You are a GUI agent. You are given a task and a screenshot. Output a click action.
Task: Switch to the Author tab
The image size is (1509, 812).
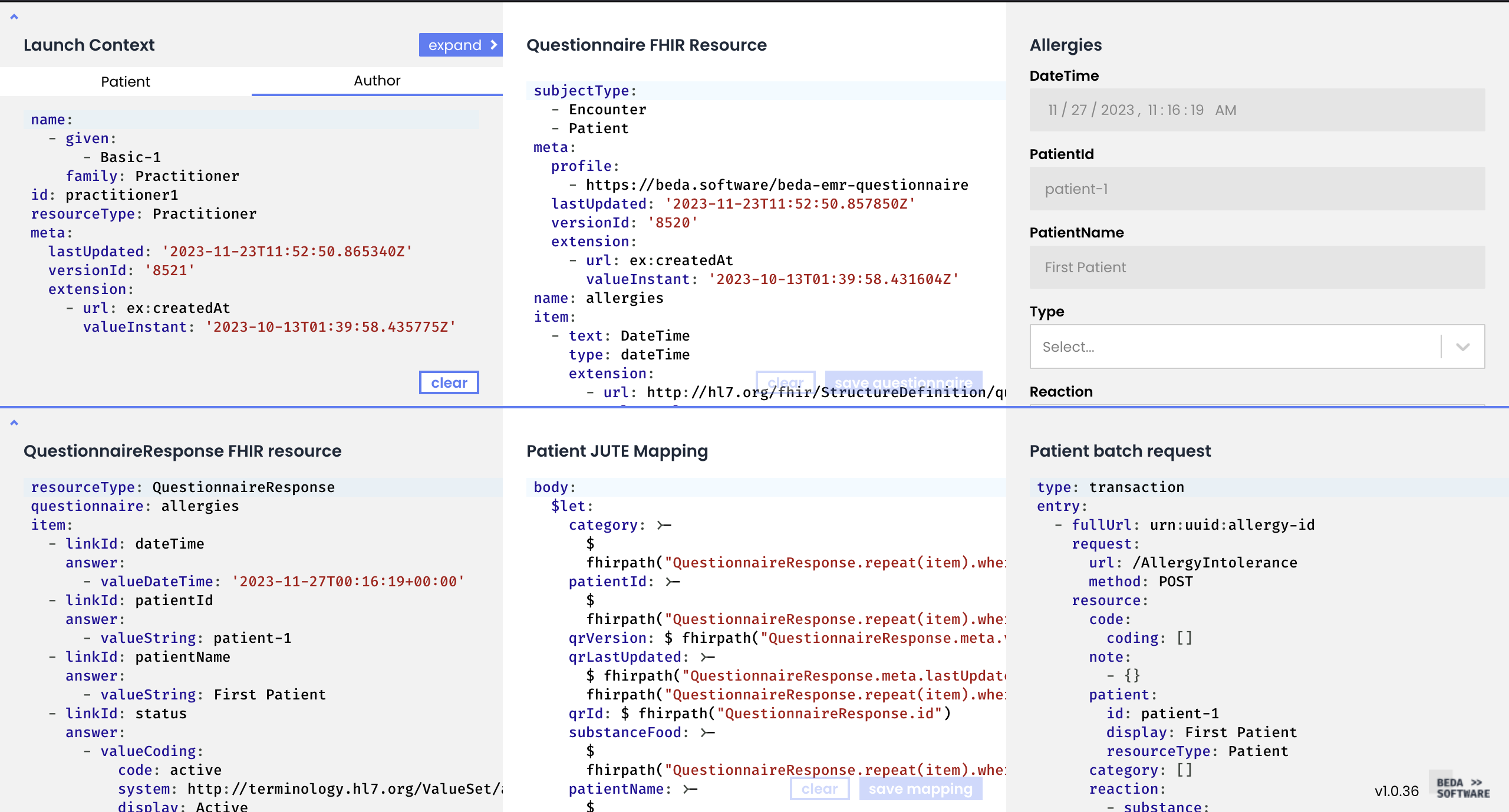coord(377,81)
